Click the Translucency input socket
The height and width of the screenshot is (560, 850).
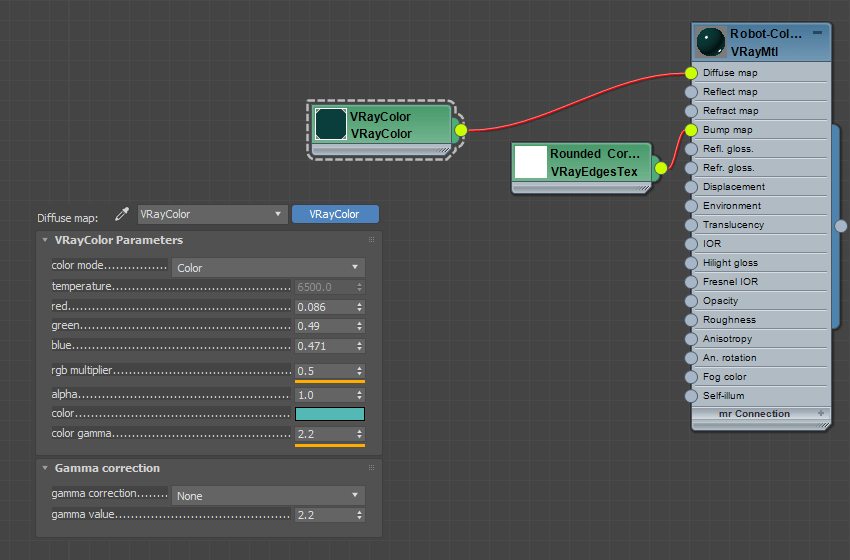pos(691,224)
